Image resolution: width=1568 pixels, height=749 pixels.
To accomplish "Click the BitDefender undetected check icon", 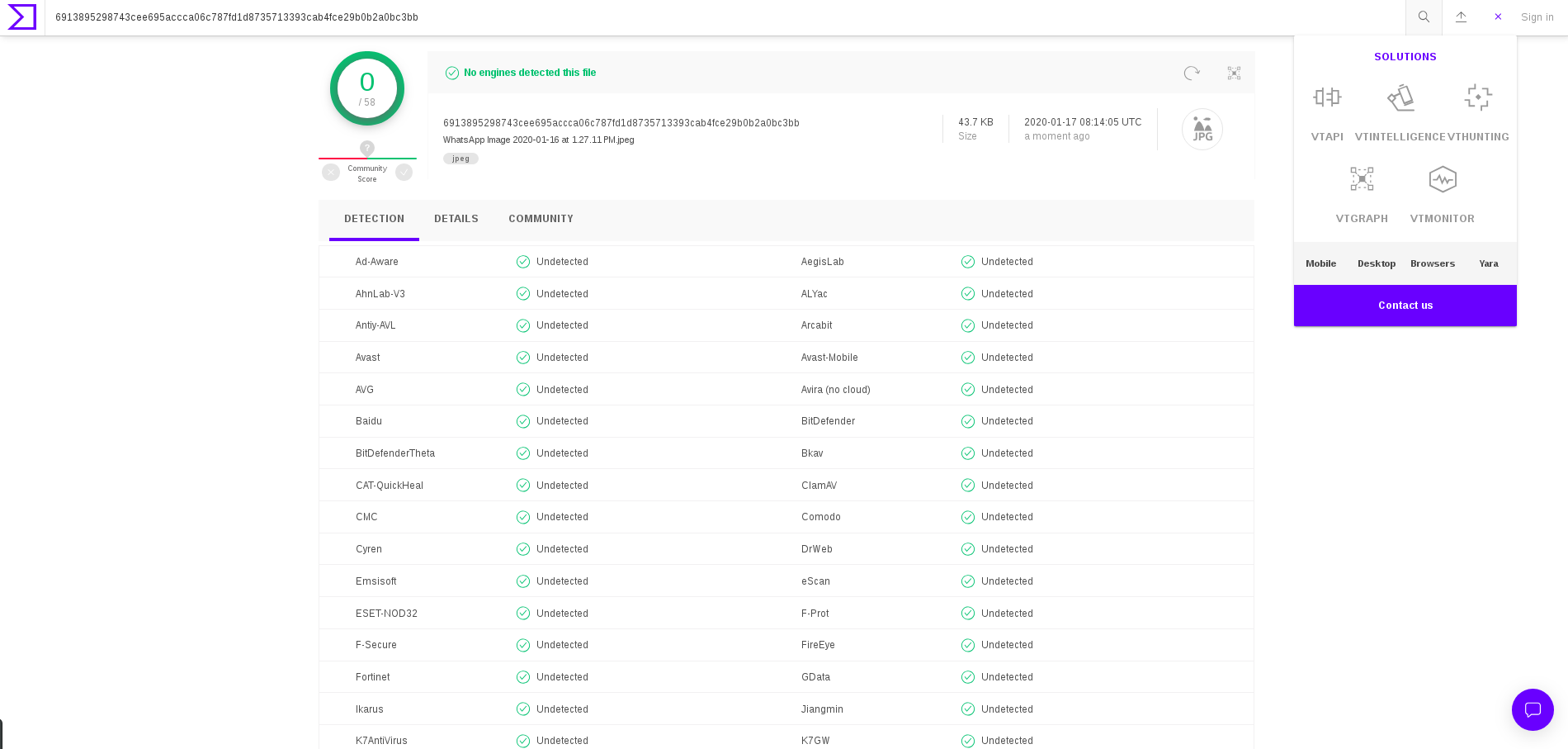I will [968, 421].
